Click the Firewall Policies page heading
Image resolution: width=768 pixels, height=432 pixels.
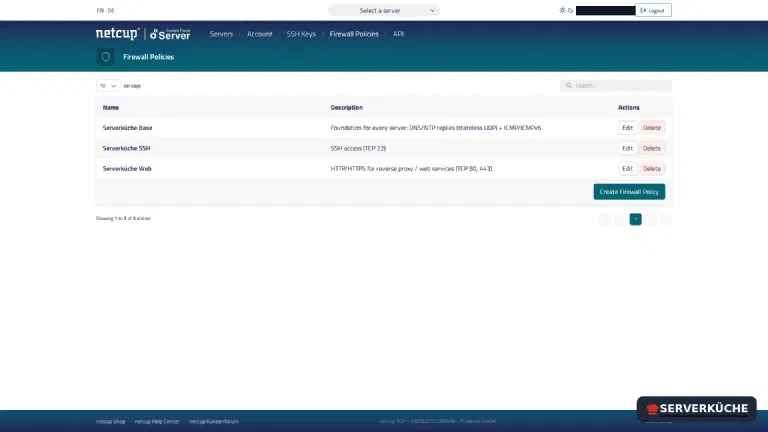pyautogui.click(x=148, y=57)
